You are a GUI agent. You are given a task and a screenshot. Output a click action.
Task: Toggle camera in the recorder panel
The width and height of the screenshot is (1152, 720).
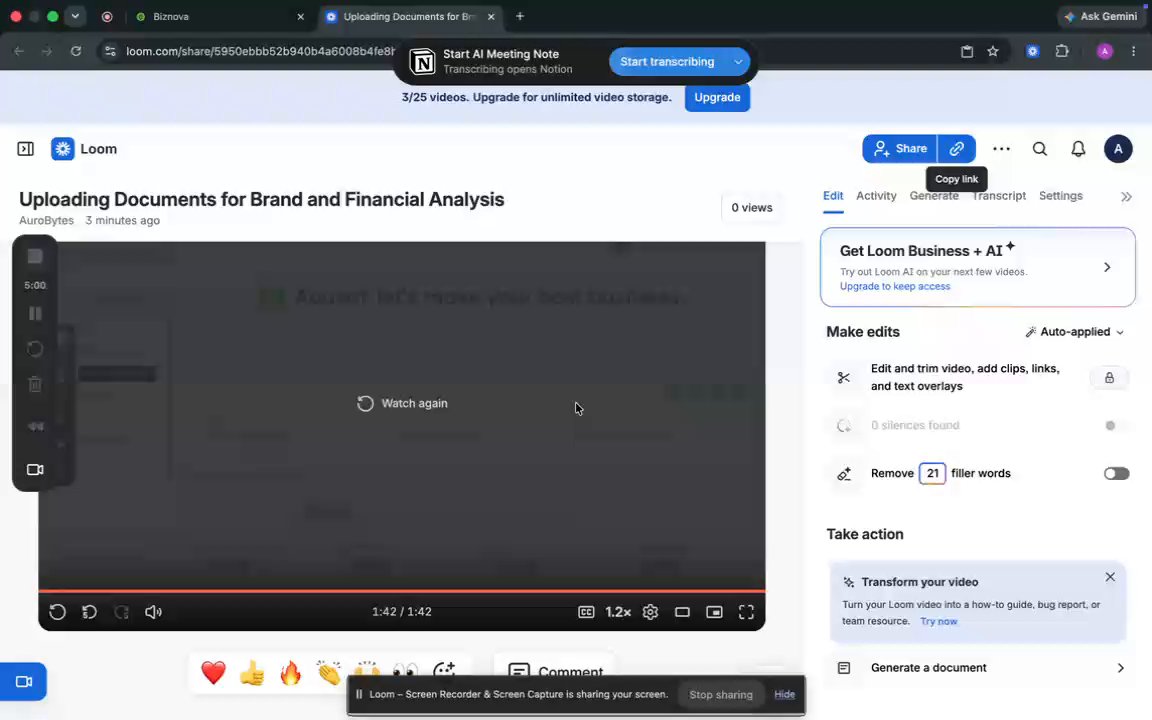(35, 469)
